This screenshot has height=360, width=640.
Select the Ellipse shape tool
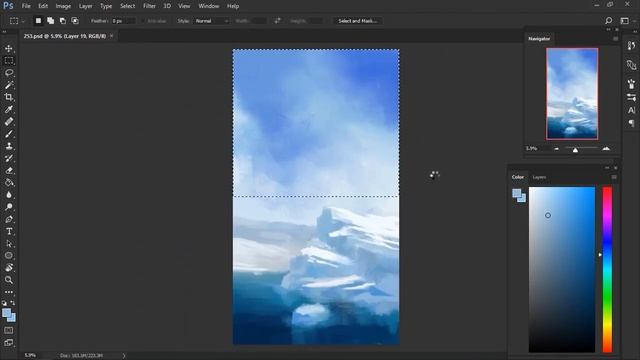point(9,256)
